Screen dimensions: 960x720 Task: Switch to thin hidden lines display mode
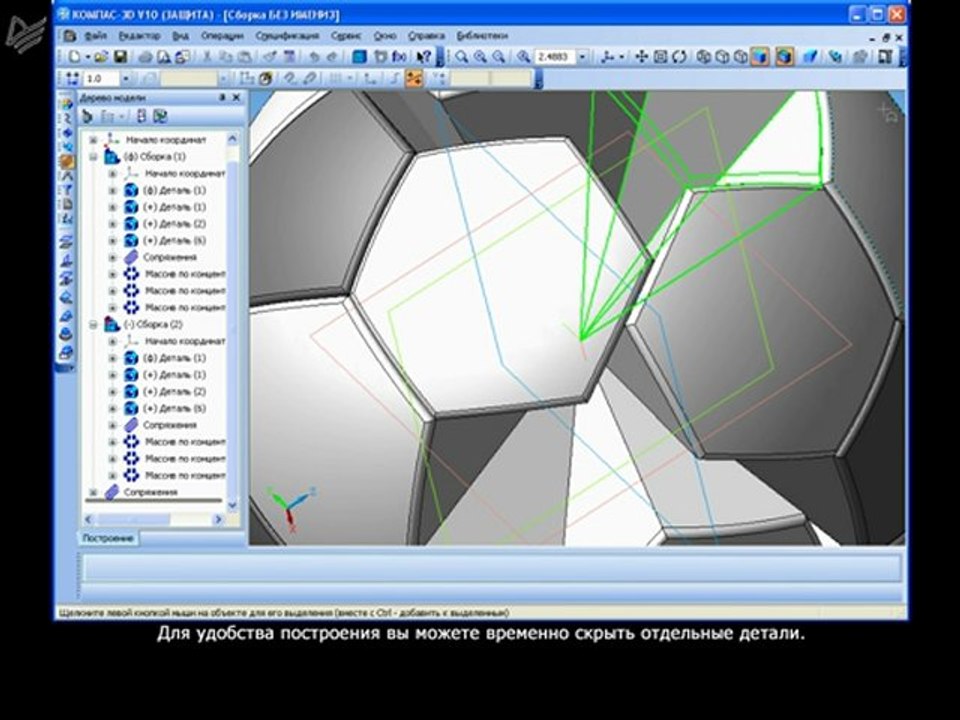point(741,57)
